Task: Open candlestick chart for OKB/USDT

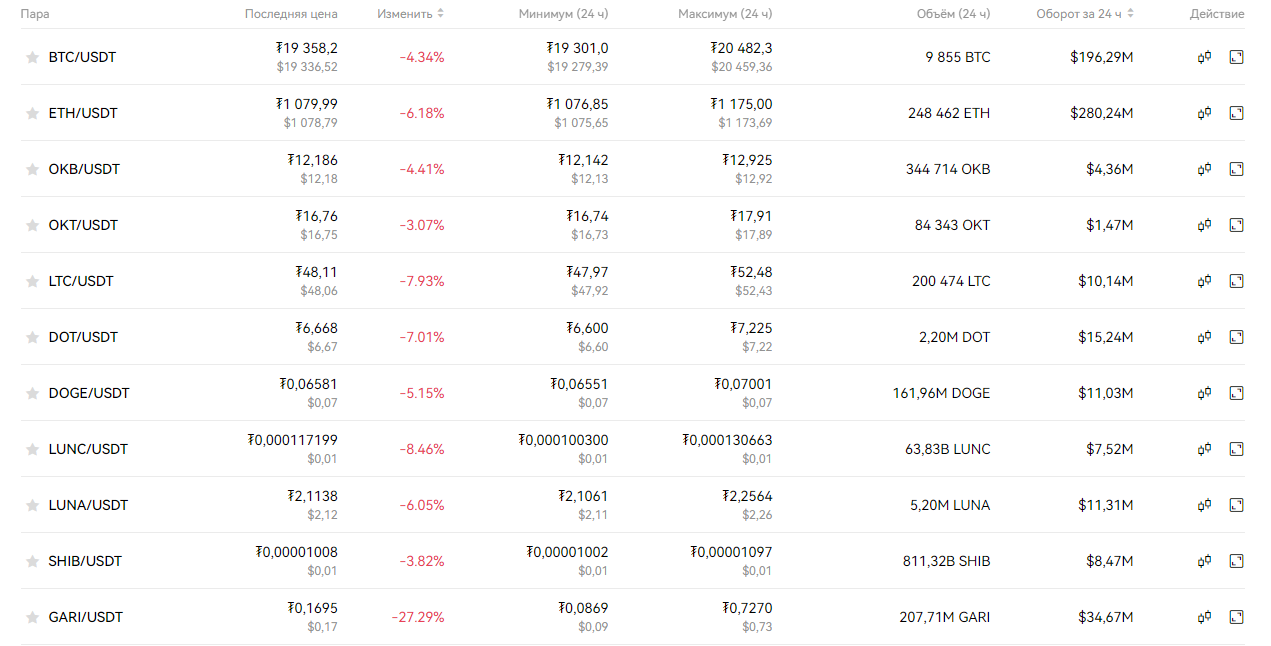Action: [1205, 169]
